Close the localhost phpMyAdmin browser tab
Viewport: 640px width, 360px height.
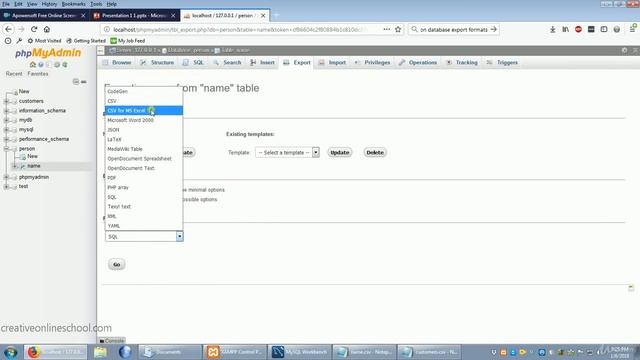tap(263, 16)
